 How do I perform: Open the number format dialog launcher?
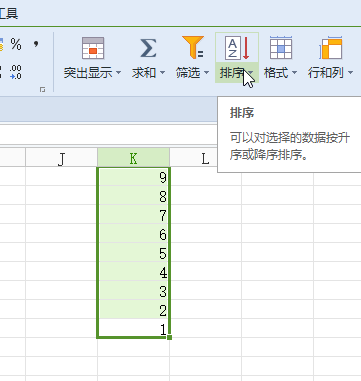tap(42, 90)
